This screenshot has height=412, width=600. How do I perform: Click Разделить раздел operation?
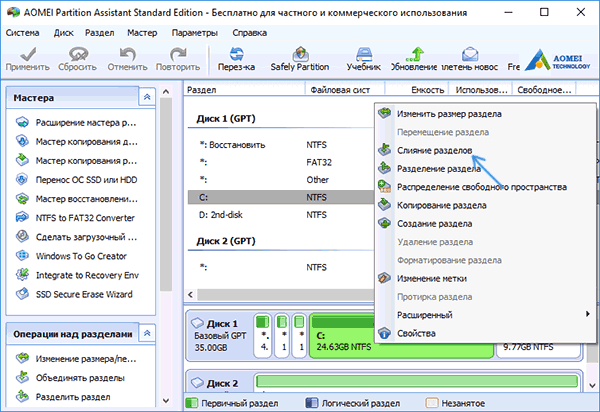(x=63, y=397)
